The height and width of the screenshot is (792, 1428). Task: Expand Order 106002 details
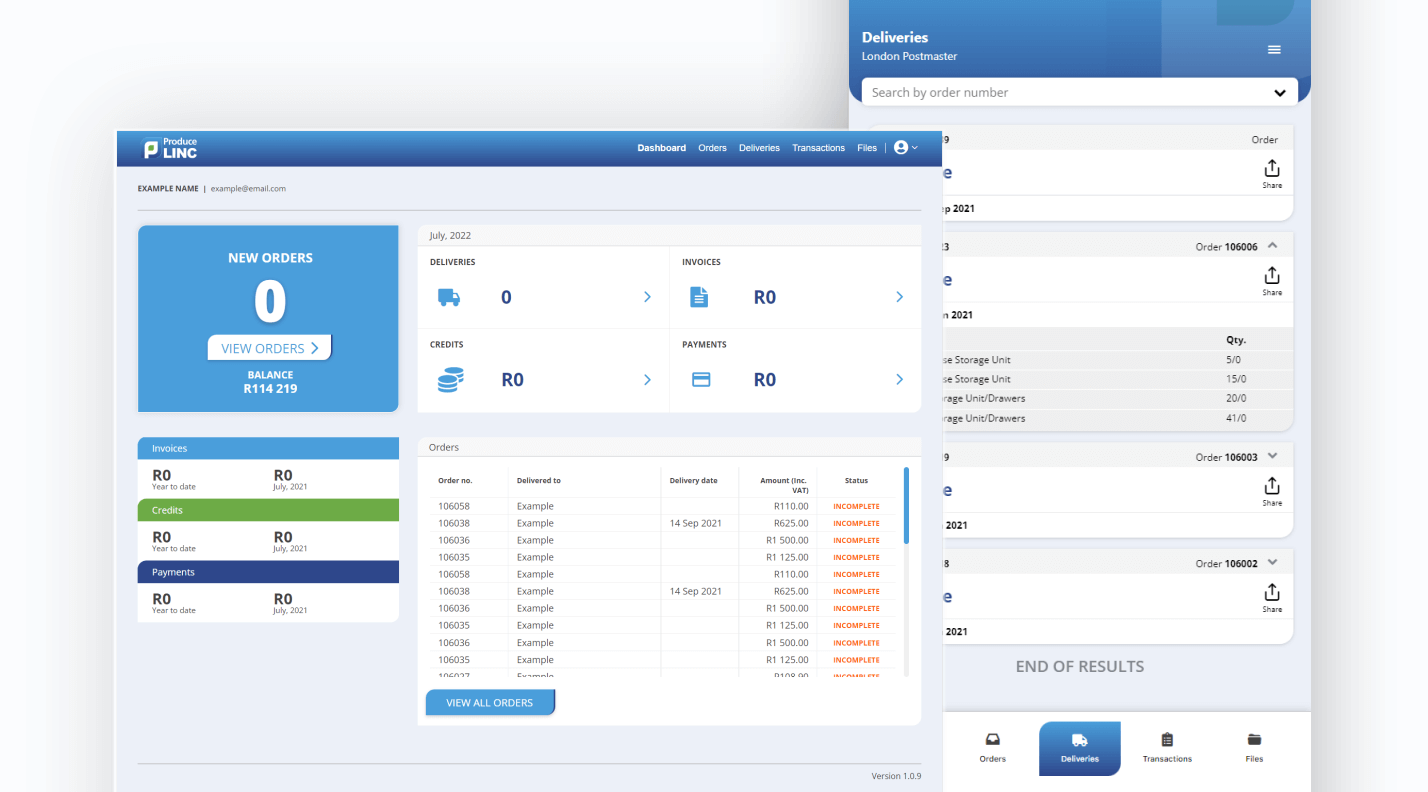1272,563
